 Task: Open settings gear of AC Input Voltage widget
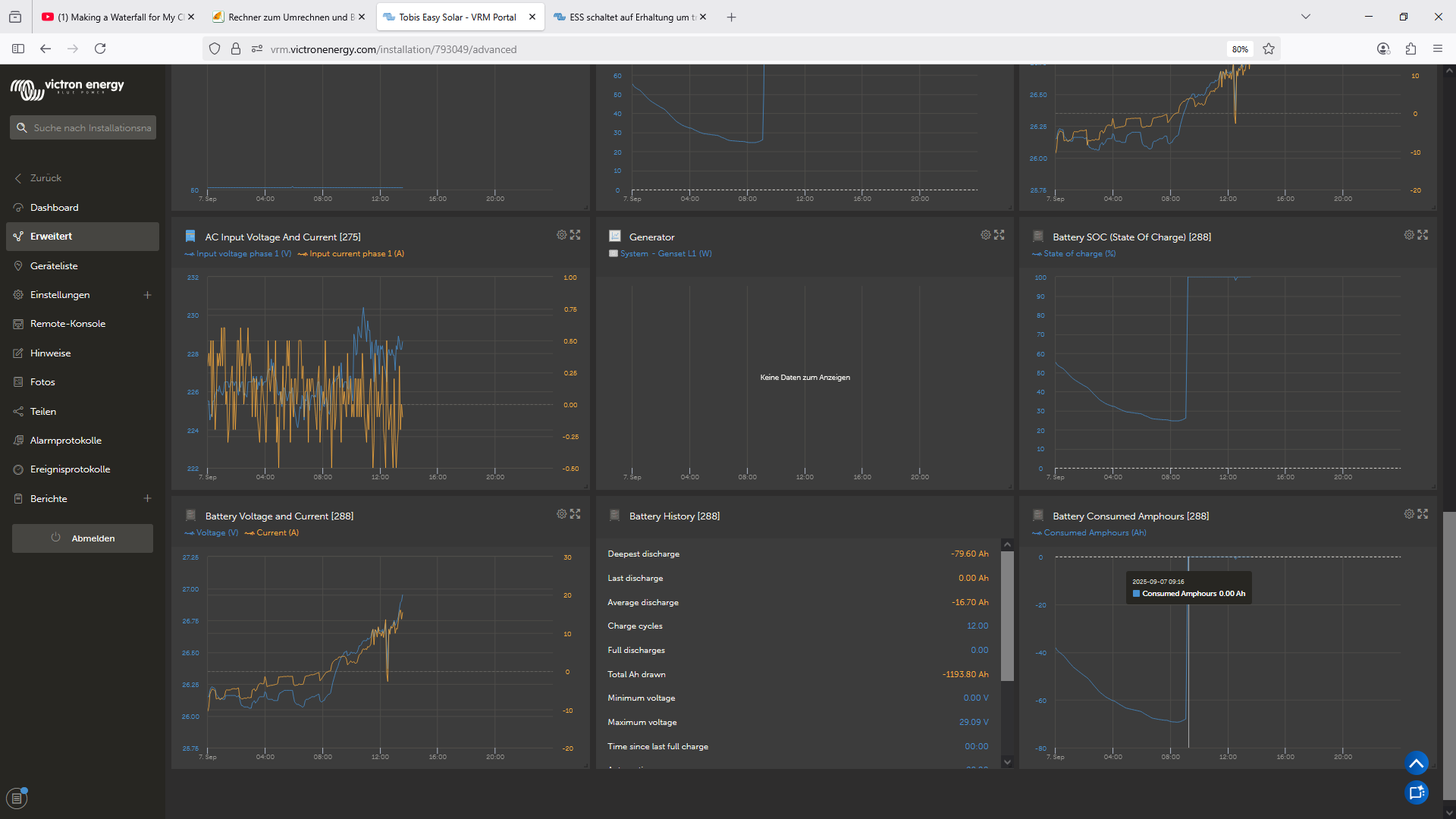pyautogui.click(x=561, y=235)
